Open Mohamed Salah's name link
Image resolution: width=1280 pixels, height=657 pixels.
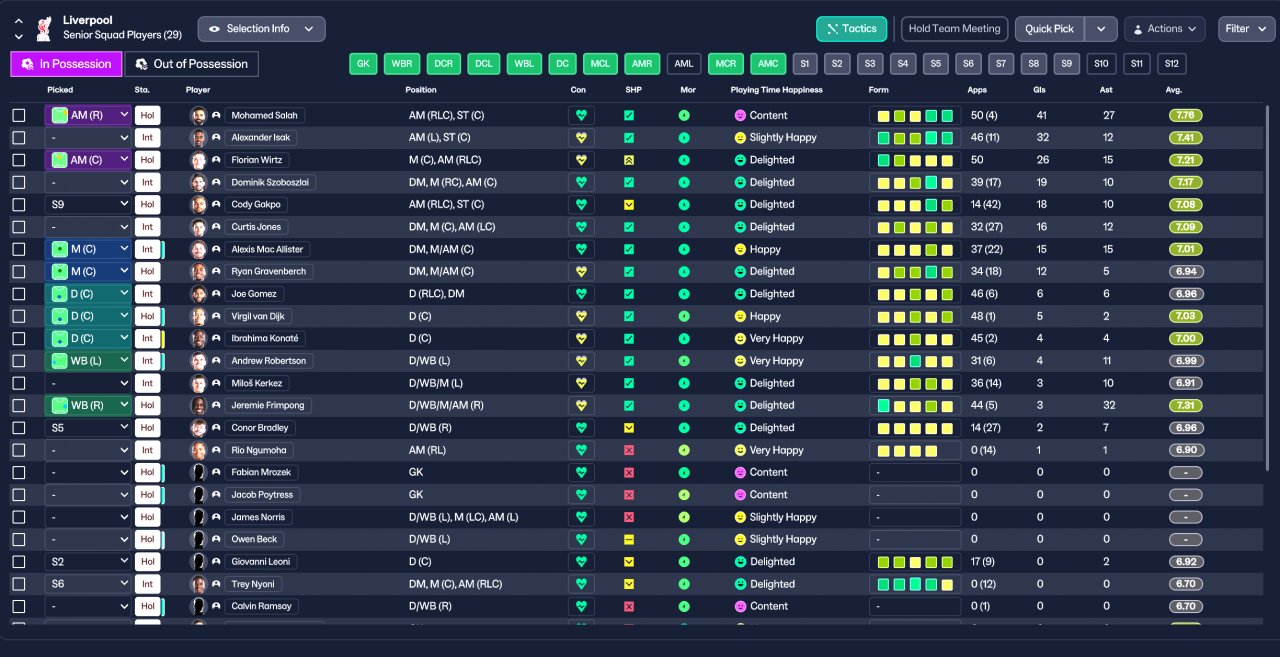265,115
